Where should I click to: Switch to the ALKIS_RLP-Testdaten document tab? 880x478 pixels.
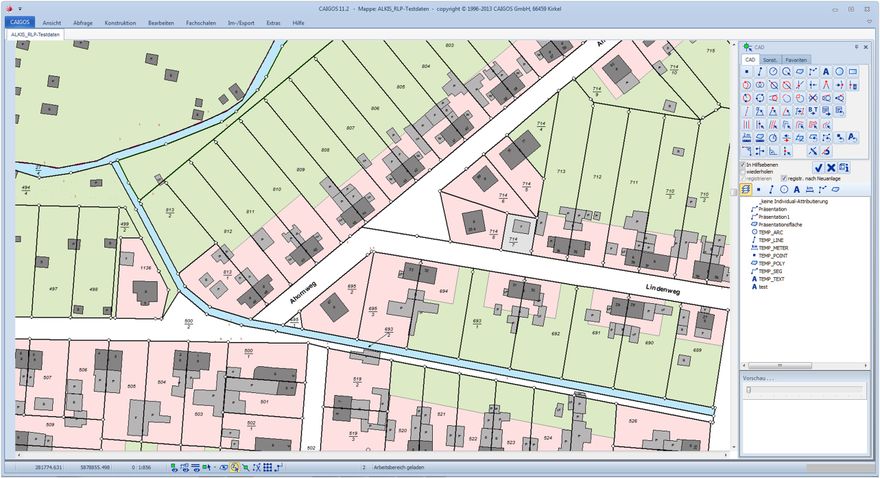coord(35,35)
